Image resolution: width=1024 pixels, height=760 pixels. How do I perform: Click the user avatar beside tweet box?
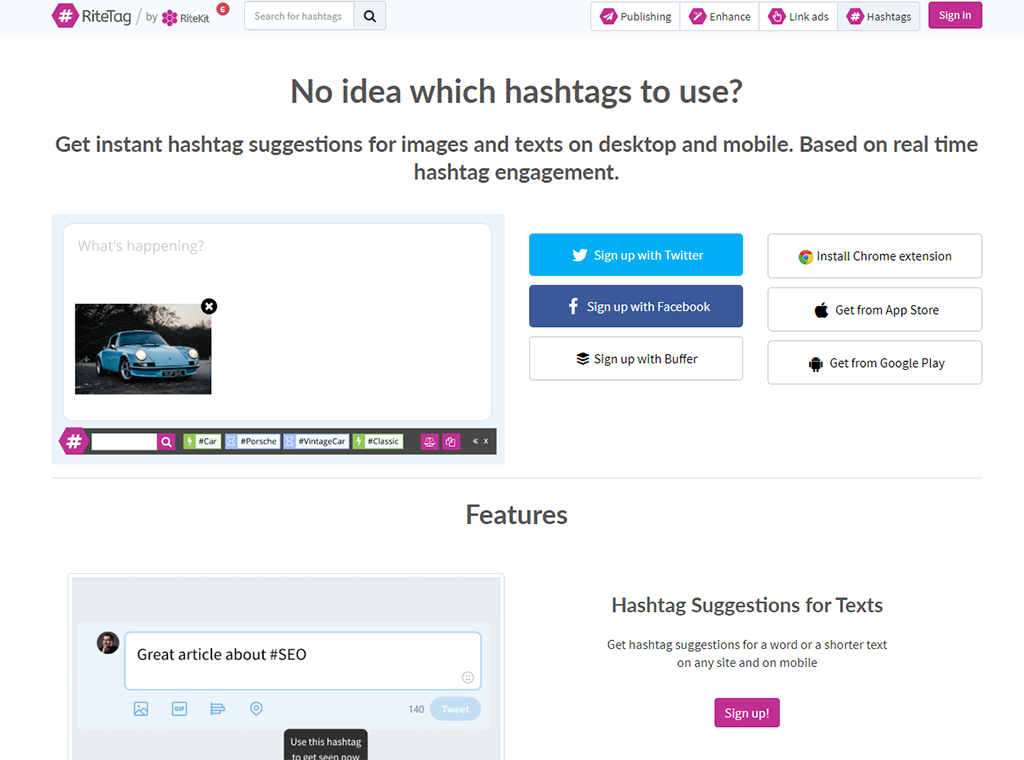[108, 642]
